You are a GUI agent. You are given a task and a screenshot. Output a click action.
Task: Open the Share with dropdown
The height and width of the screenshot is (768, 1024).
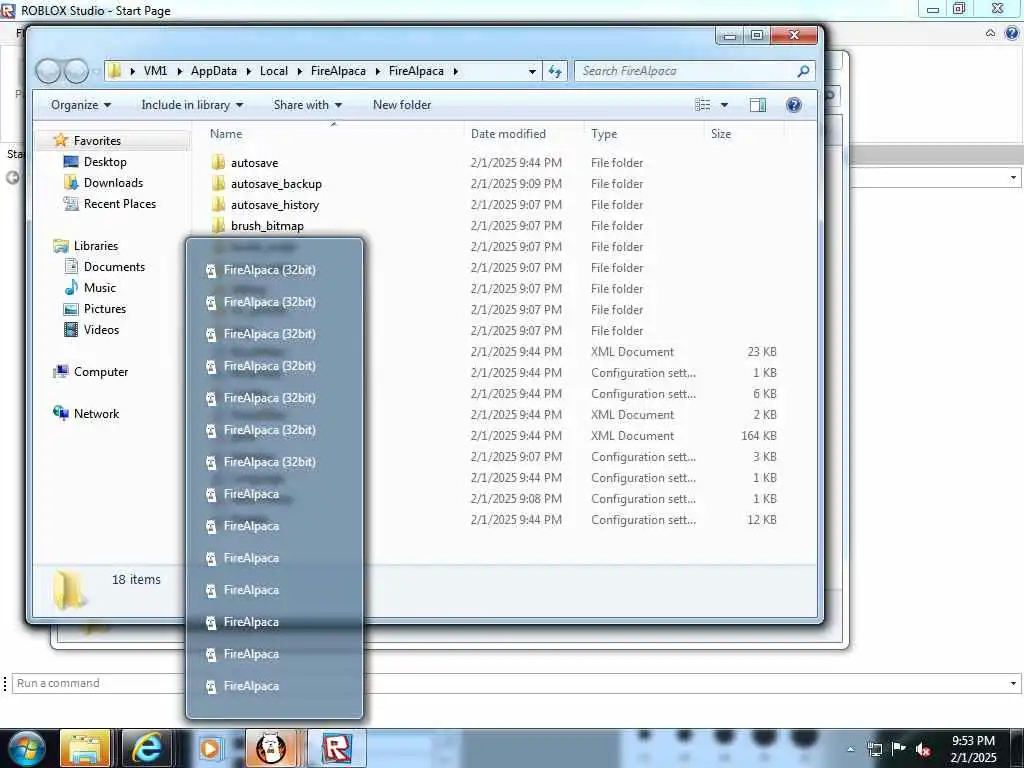[308, 105]
